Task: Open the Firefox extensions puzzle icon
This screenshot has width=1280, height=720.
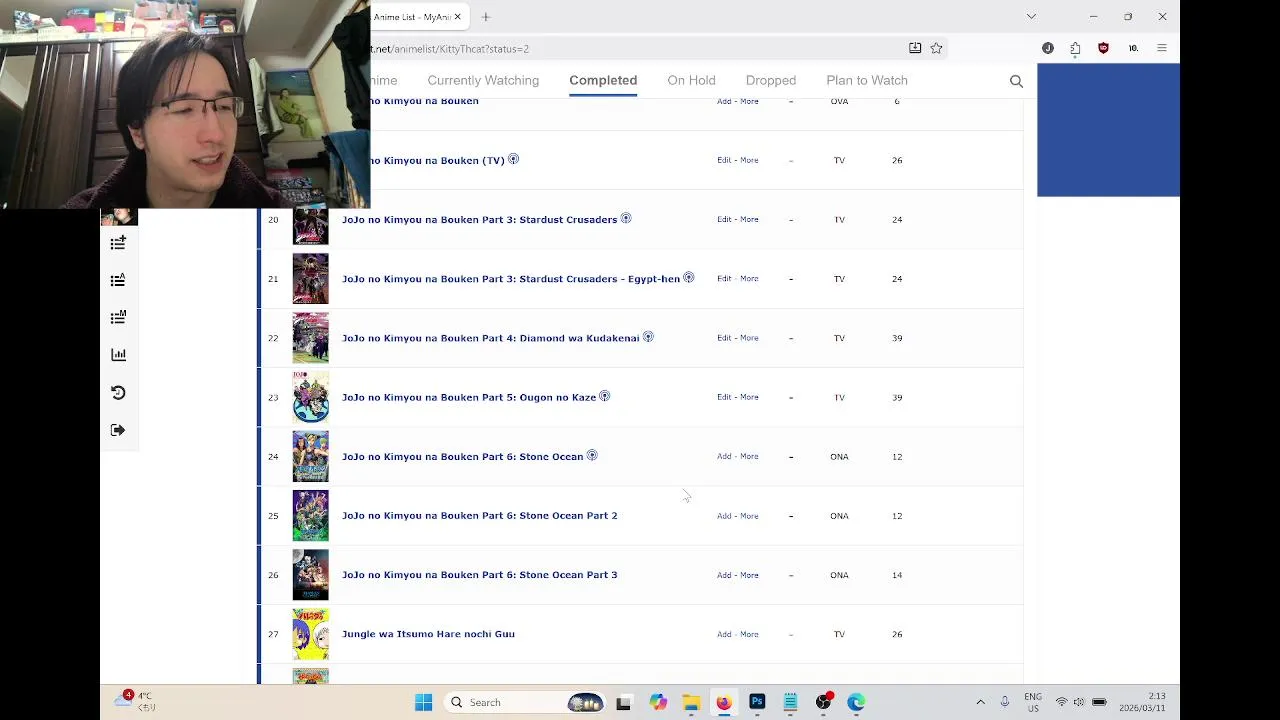Action: pyautogui.click(x=1075, y=48)
